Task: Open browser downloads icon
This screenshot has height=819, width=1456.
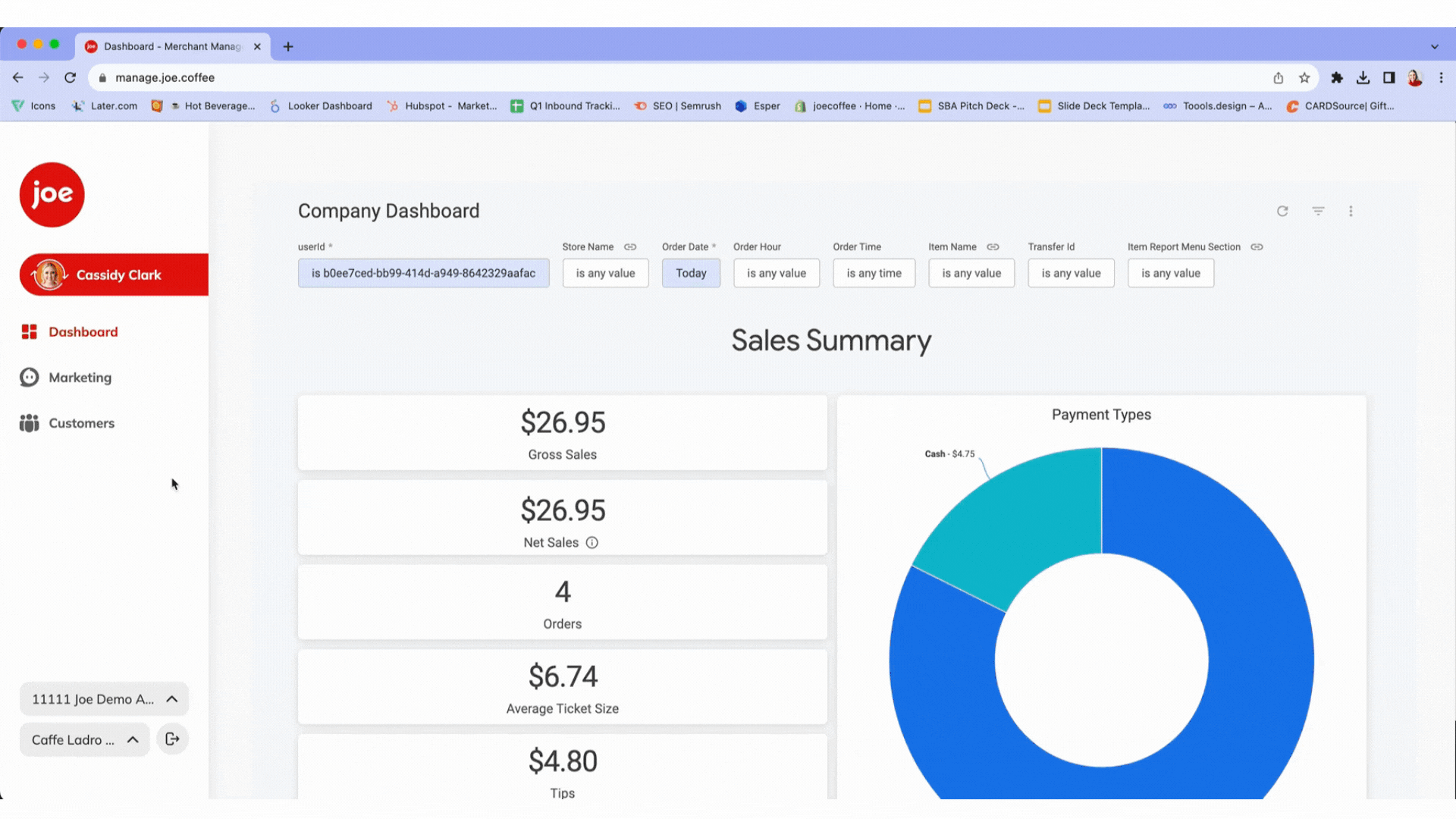Action: point(1363,77)
